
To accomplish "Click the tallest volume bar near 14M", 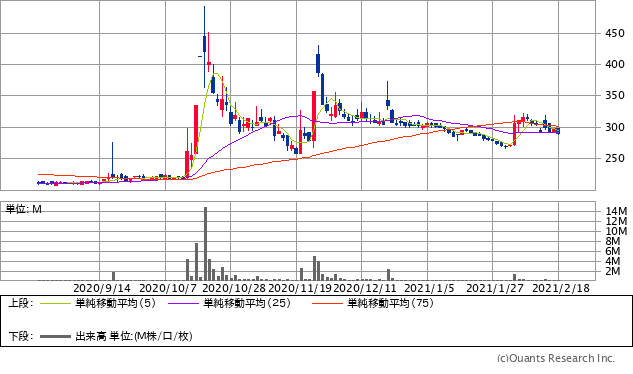I will coord(205,244).
